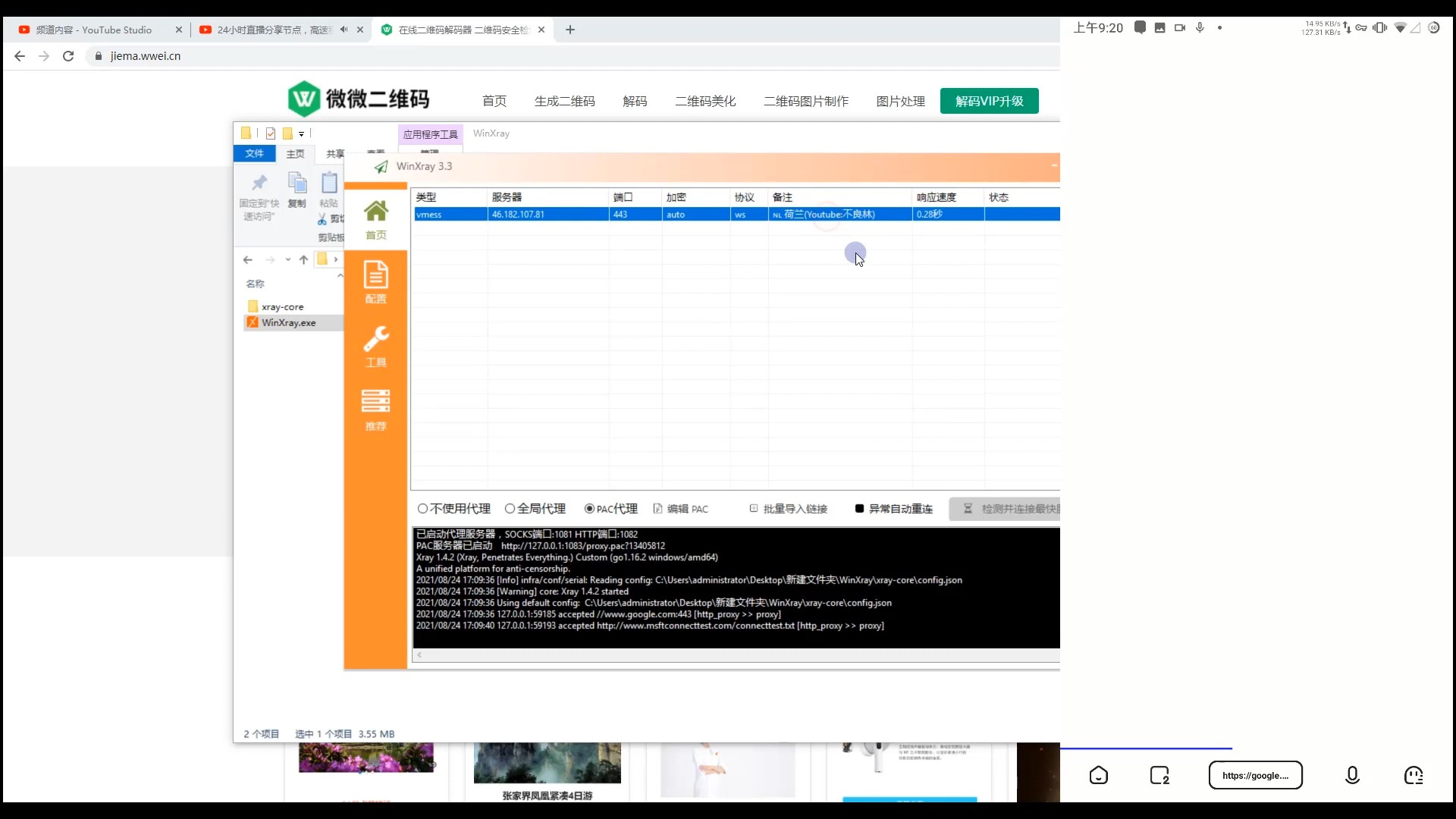This screenshot has height=819, width=1456.
Task: Switch to 24小时直播分享节点 browser tab
Action: click(273, 30)
